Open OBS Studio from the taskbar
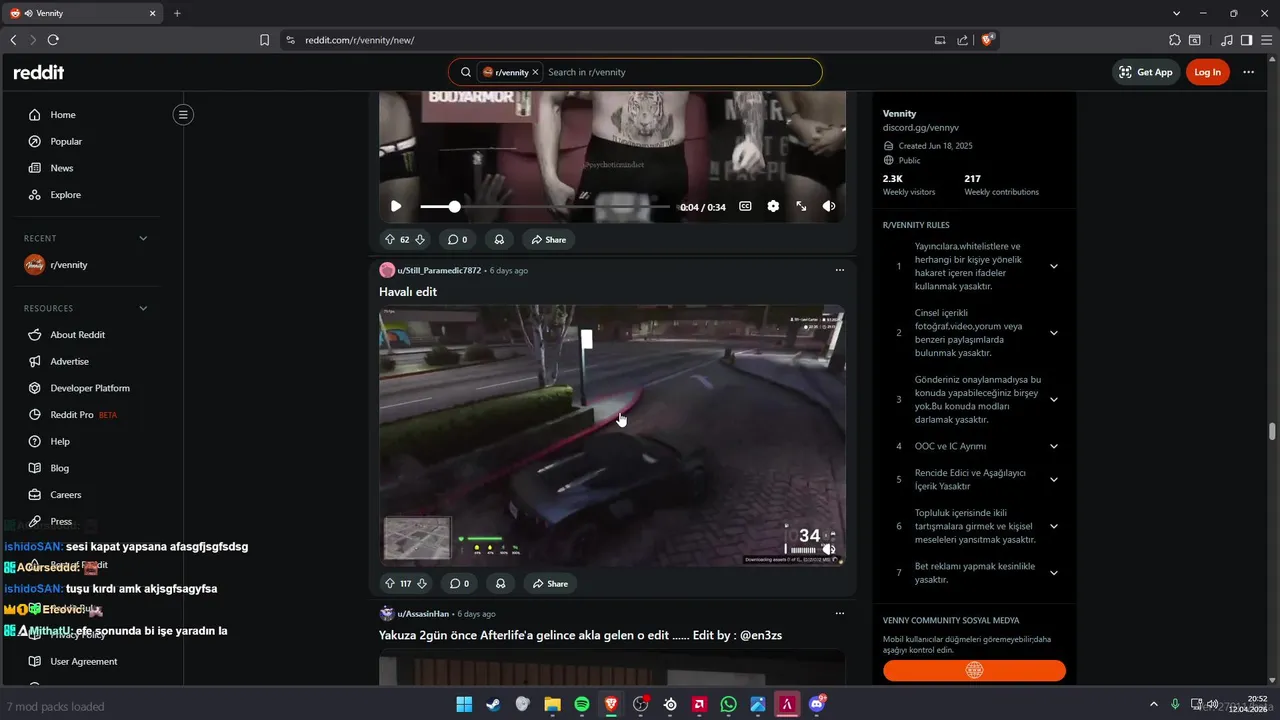This screenshot has width=1280, height=720. (641, 704)
